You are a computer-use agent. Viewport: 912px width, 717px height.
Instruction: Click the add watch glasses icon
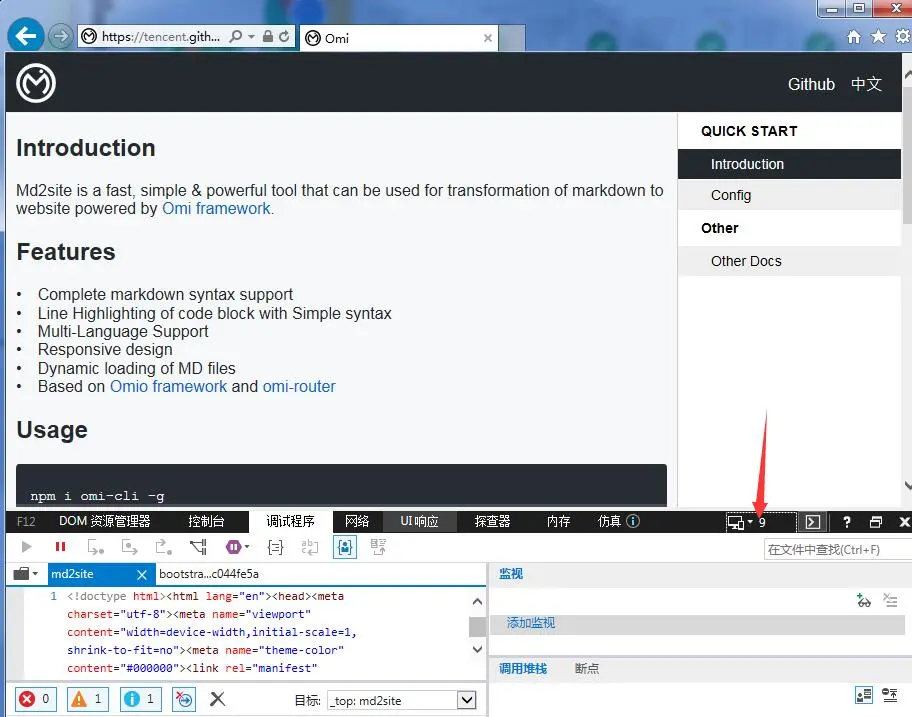(x=864, y=600)
